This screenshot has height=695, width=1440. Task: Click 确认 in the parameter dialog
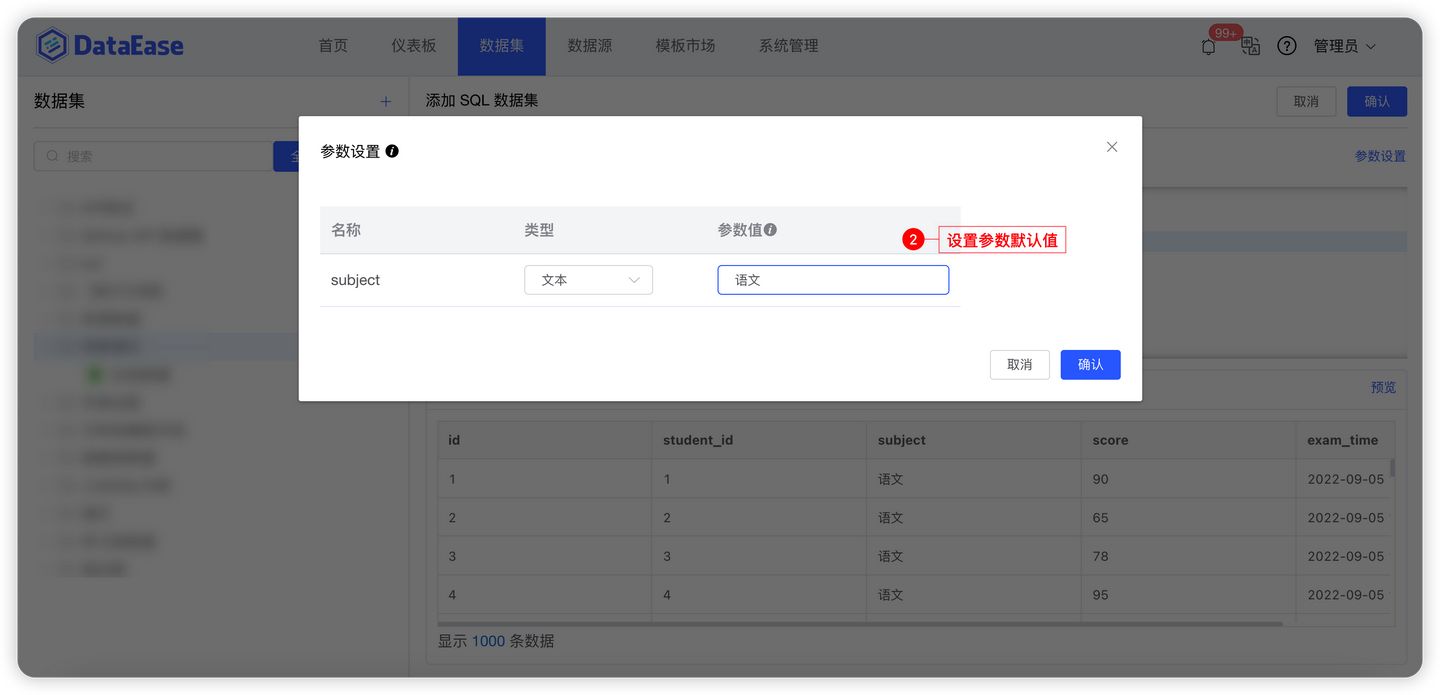(1090, 364)
